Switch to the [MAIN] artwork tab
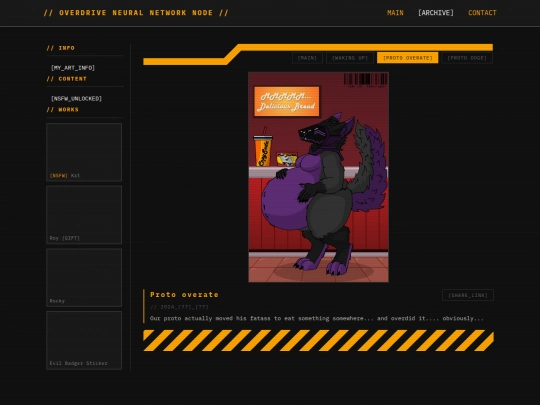 point(307,58)
